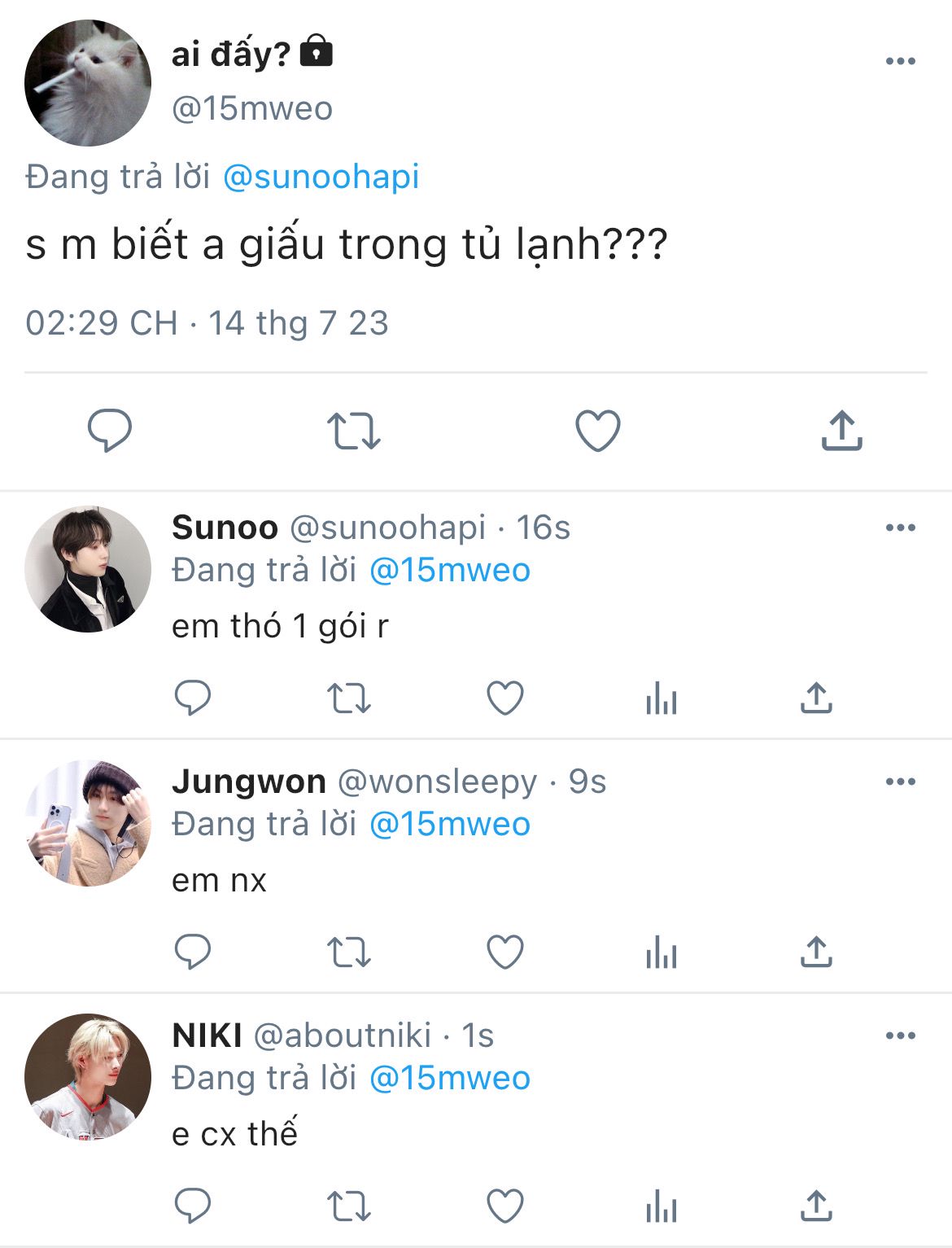
Task: Open more options on Jungwon's reply
Action: tap(900, 782)
